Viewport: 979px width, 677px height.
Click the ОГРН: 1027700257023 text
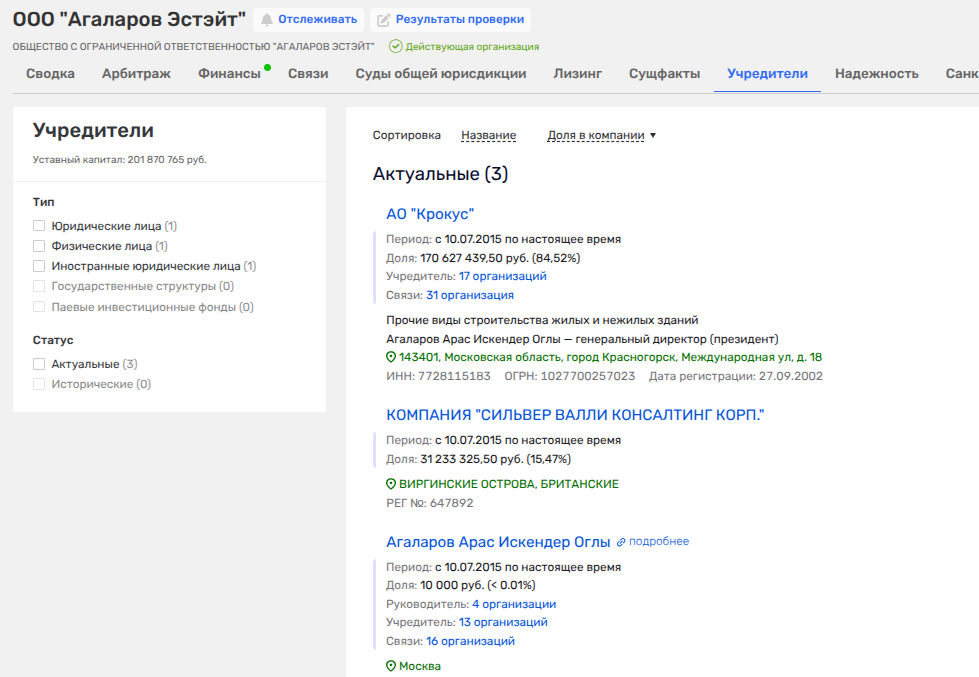[x=569, y=376]
